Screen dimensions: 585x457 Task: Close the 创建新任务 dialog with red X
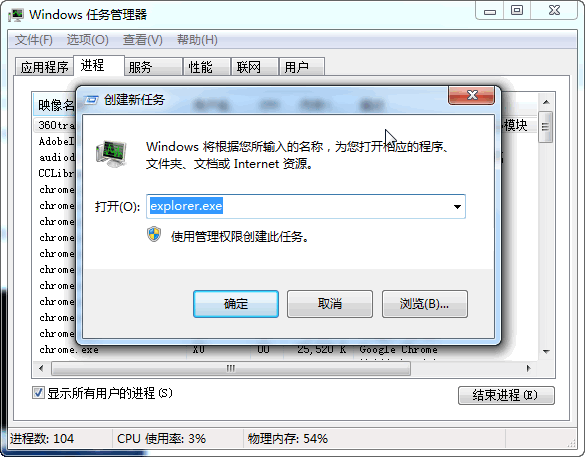point(472,95)
